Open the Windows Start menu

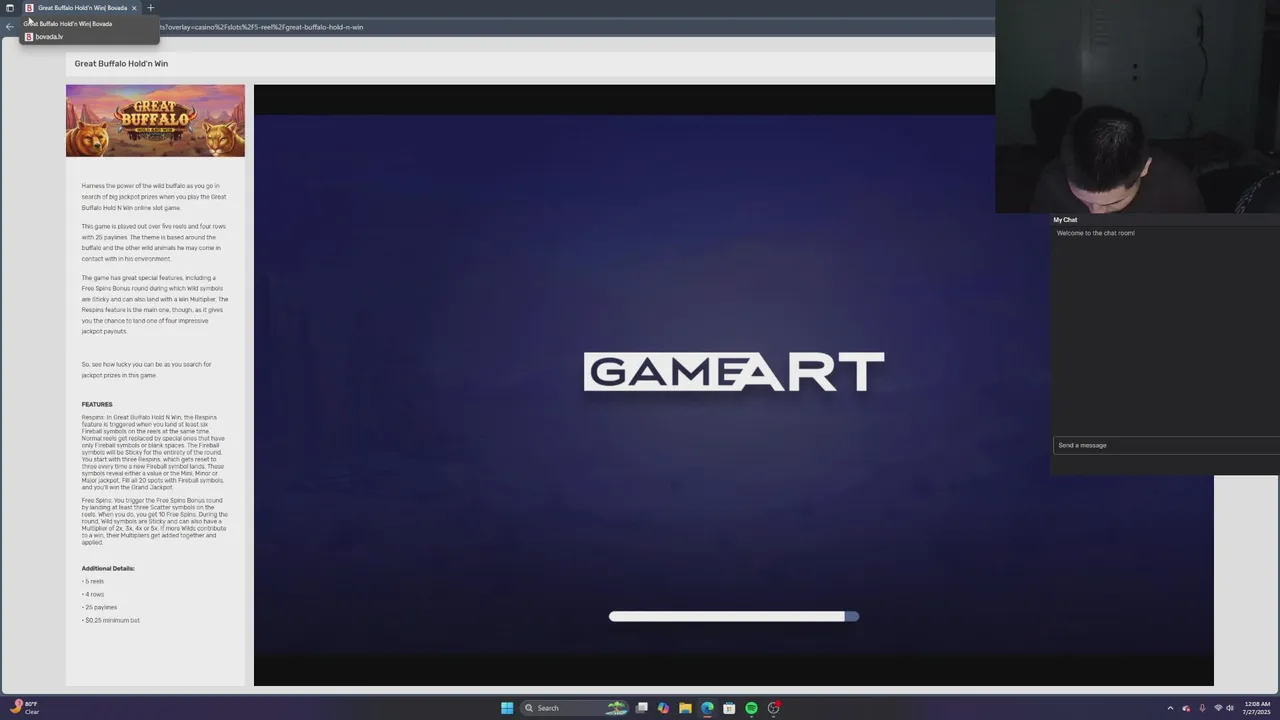click(x=507, y=708)
